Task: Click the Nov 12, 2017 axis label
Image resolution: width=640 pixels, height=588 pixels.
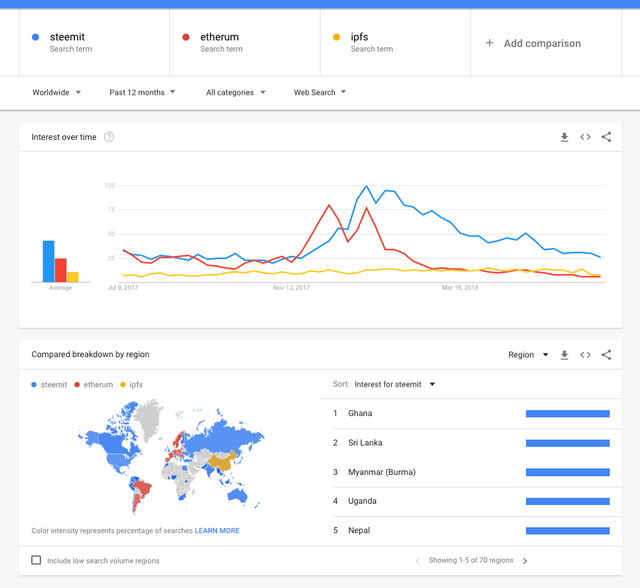Action: (291, 288)
